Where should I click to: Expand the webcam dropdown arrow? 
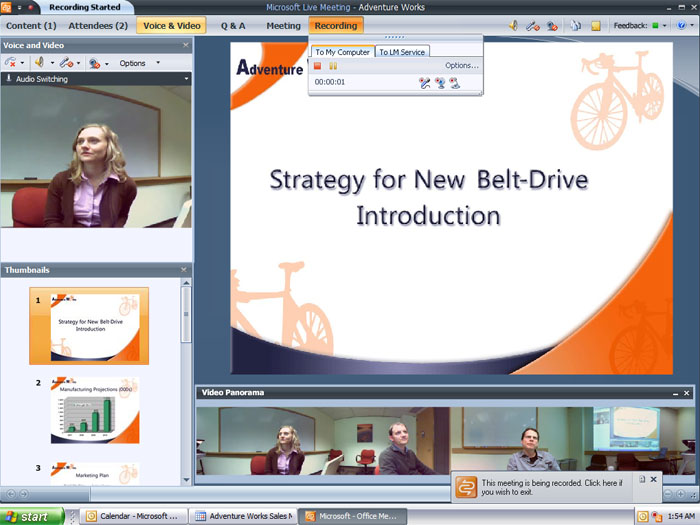107,64
